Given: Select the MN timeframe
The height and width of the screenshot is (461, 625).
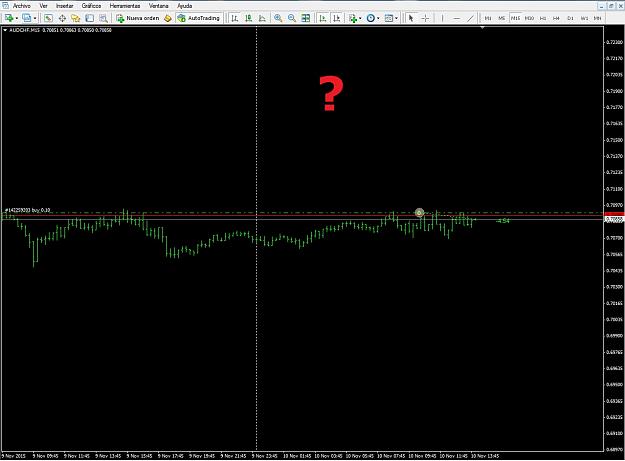Looking at the screenshot, I should click(x=598, y=18).
